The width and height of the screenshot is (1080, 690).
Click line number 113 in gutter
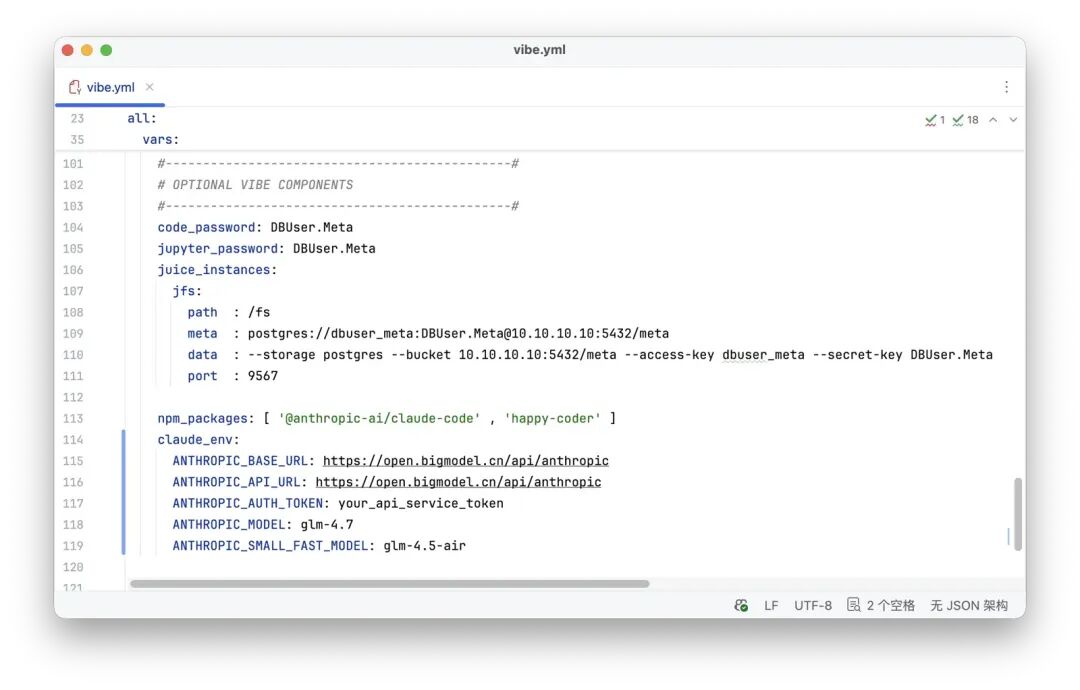[73, 419]
